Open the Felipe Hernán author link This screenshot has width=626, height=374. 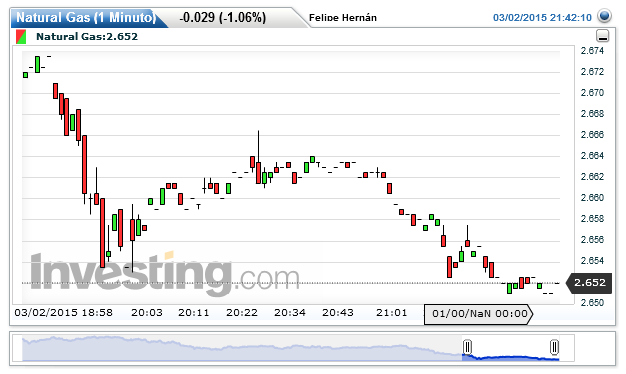click(x=343, y=18)
